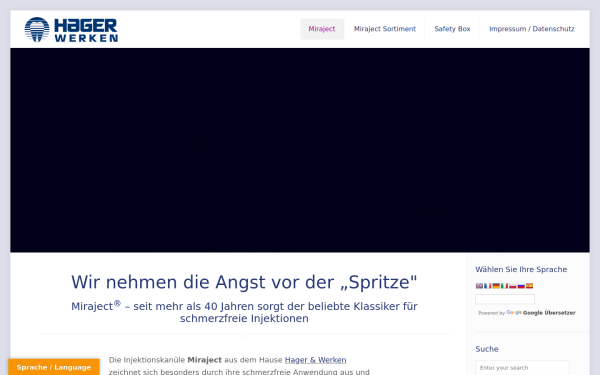Click the Wählen Sie Ihre Sprache heading

coord(521,269)
